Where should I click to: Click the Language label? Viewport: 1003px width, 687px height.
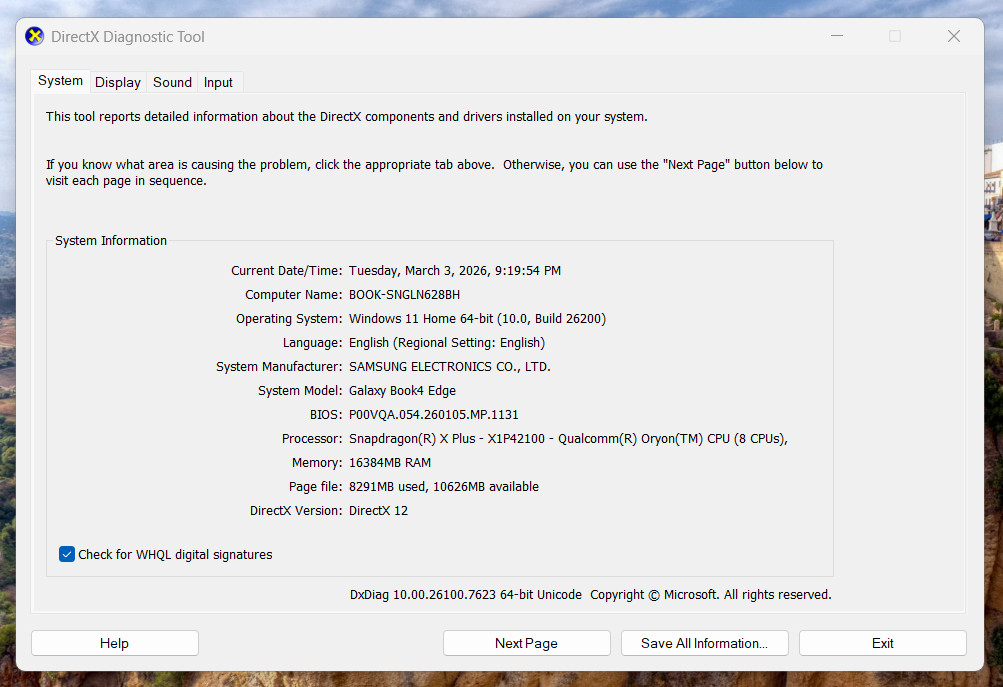[313, 343]
